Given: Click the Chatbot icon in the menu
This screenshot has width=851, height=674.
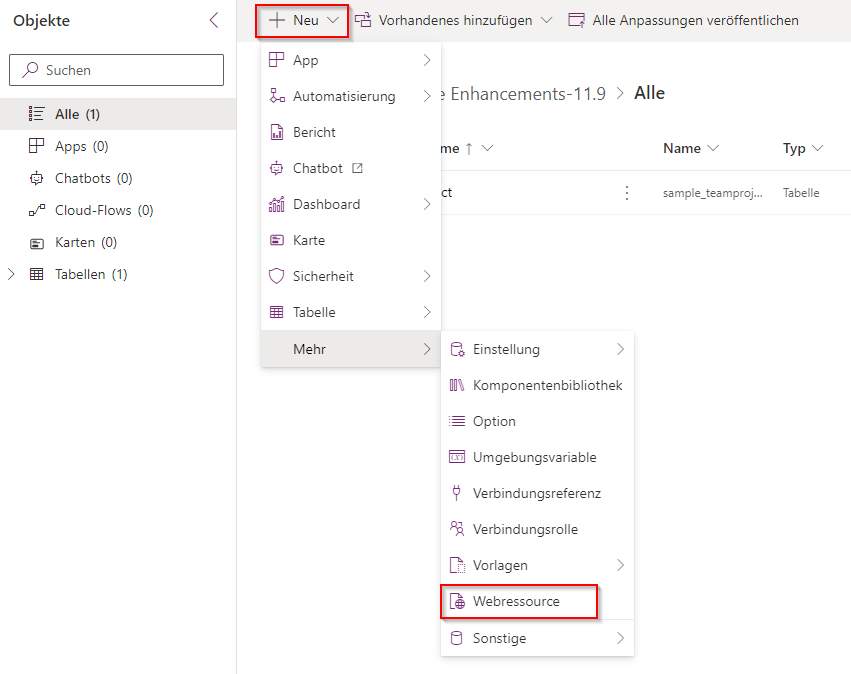Looking at the screenshot, I should 277,168.
